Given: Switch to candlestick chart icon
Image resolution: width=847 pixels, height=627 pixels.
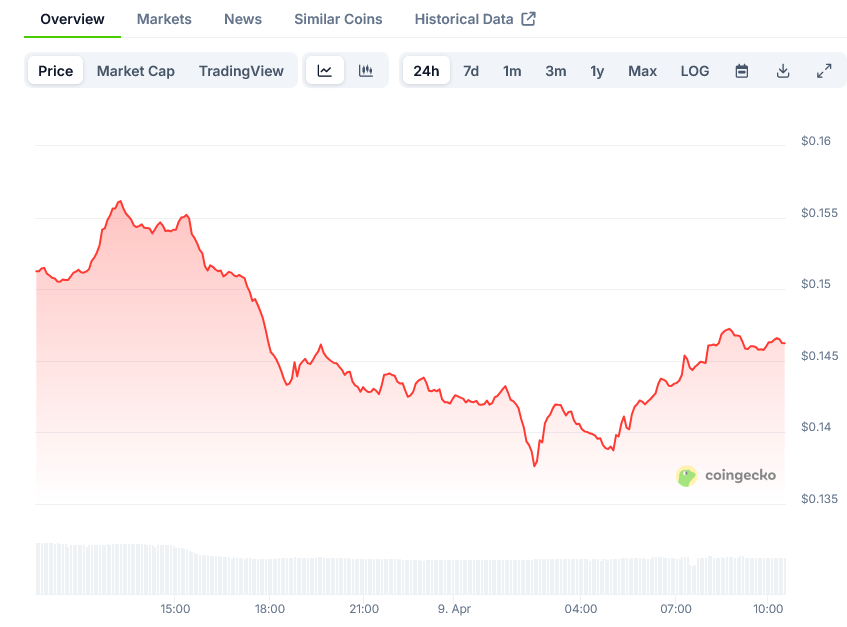Looking at the screenshot, I should (366, 71).
